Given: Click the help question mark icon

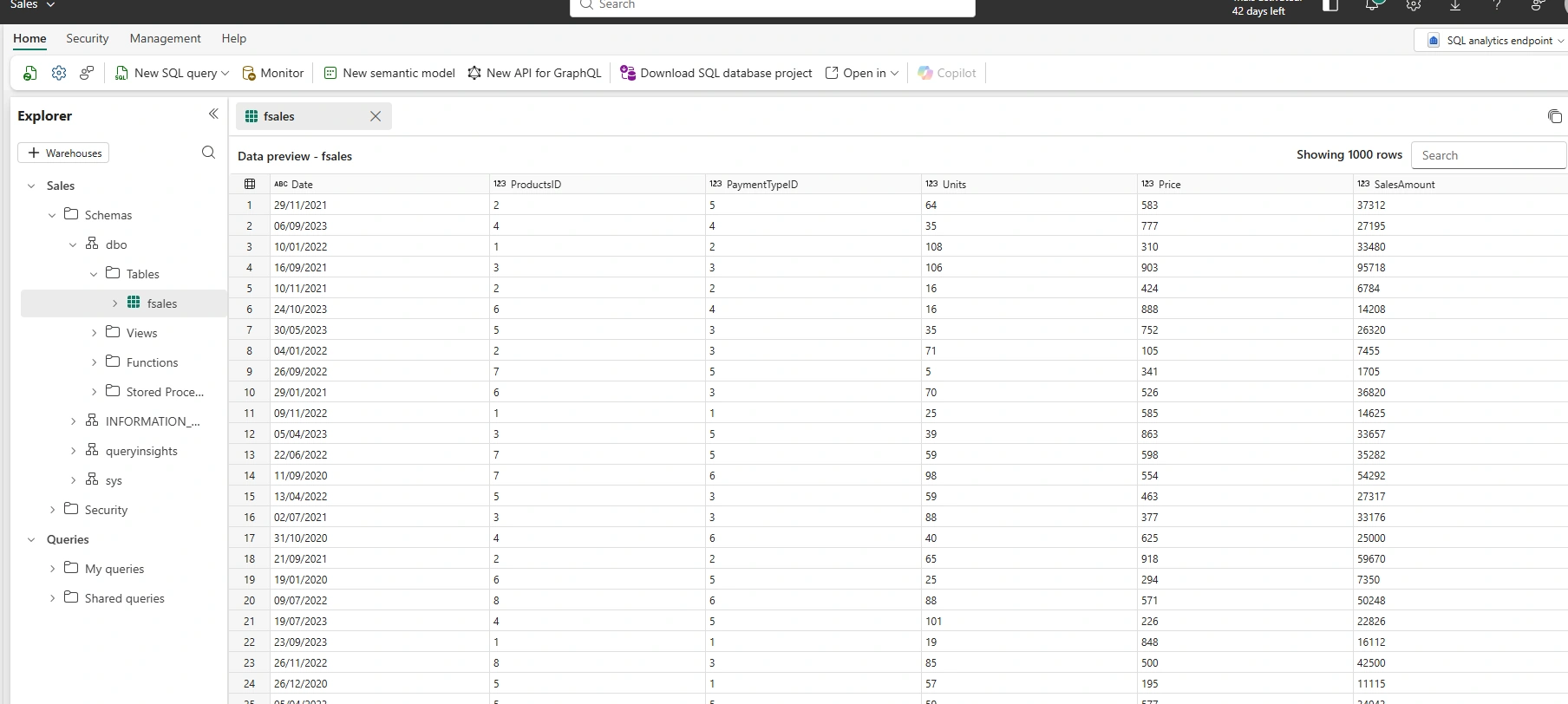Looking at the screenshot, I should pos(1497,5).
